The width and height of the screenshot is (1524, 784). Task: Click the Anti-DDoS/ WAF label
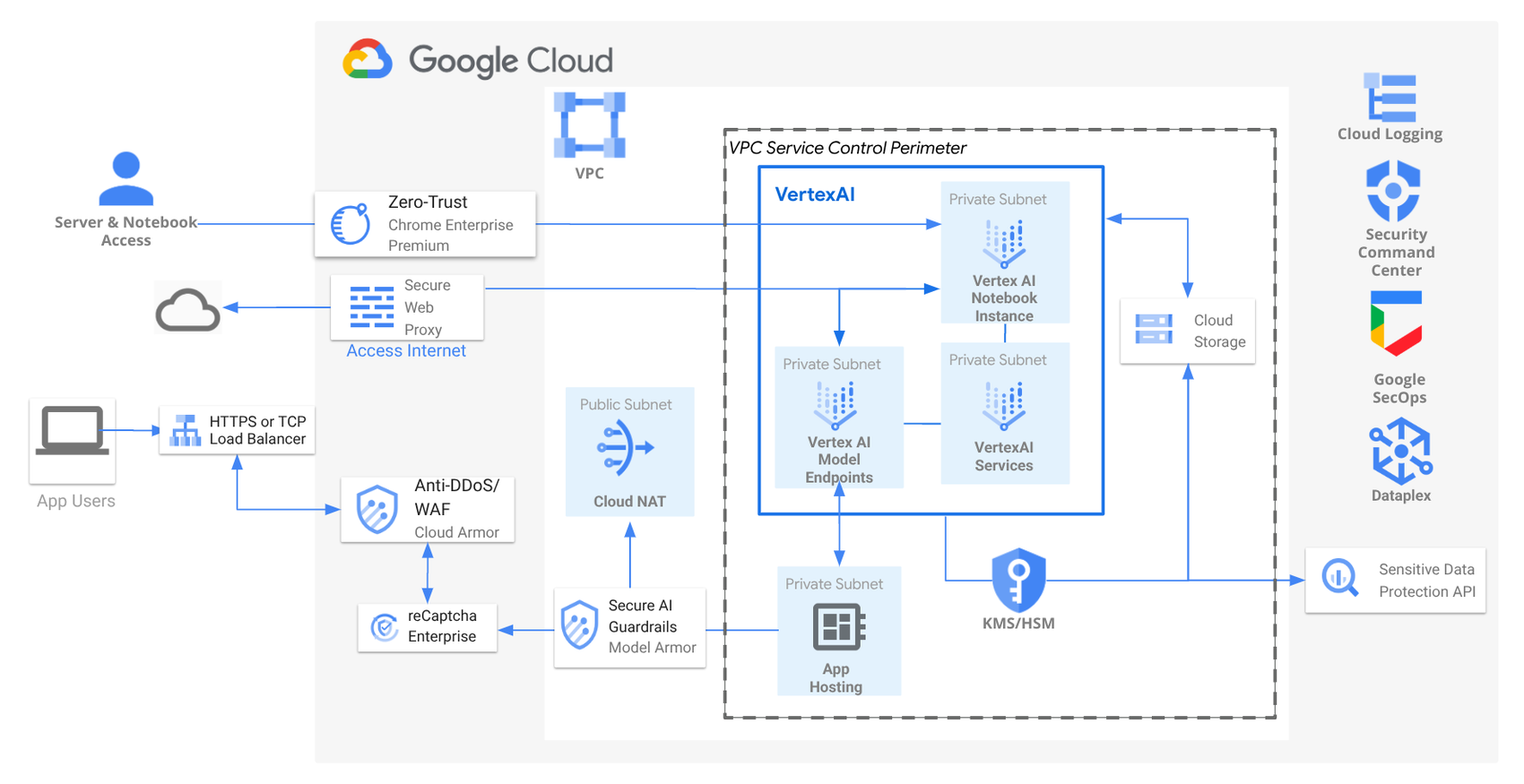click(x=456, y=497)
